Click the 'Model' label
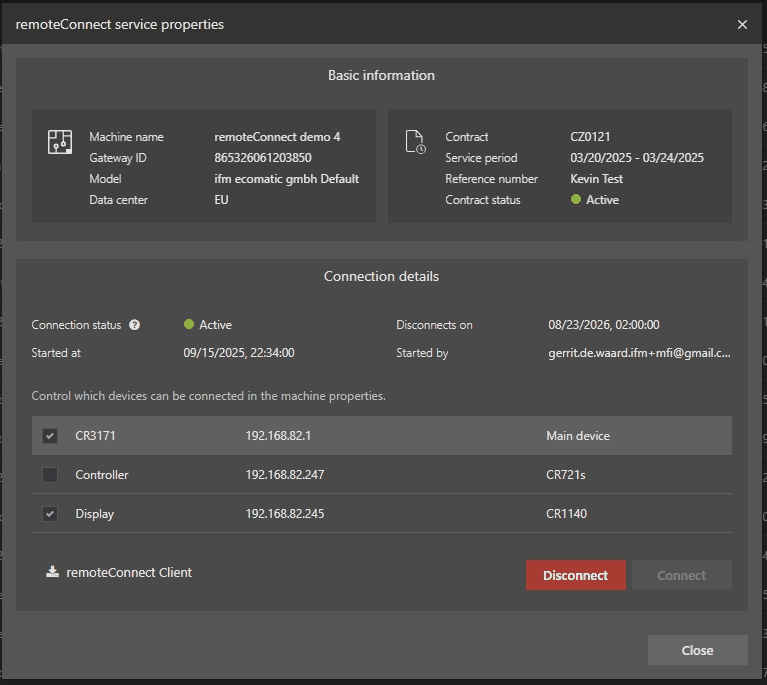The width and height of the screenshot is (767, 685). 105,179
